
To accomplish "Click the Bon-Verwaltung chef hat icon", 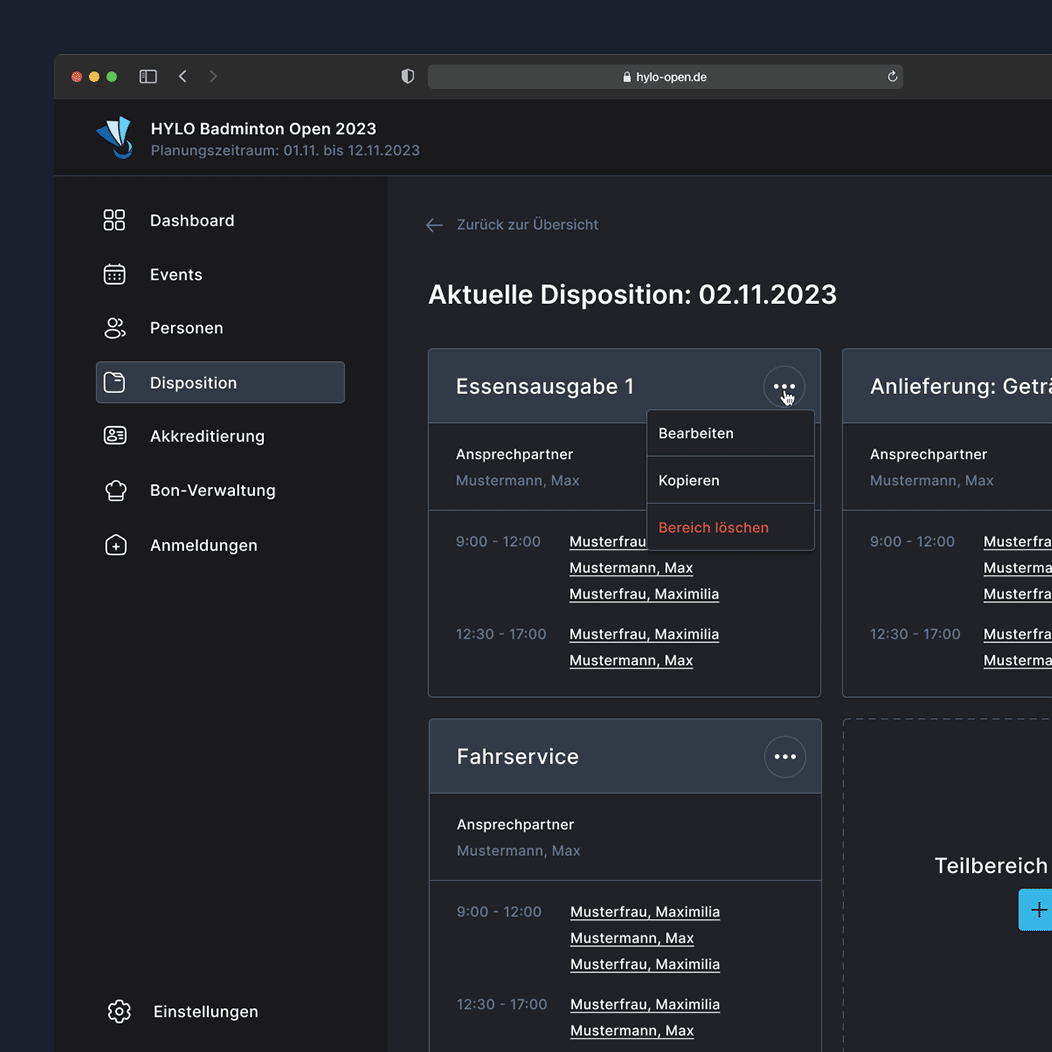I will pos(116,490).
